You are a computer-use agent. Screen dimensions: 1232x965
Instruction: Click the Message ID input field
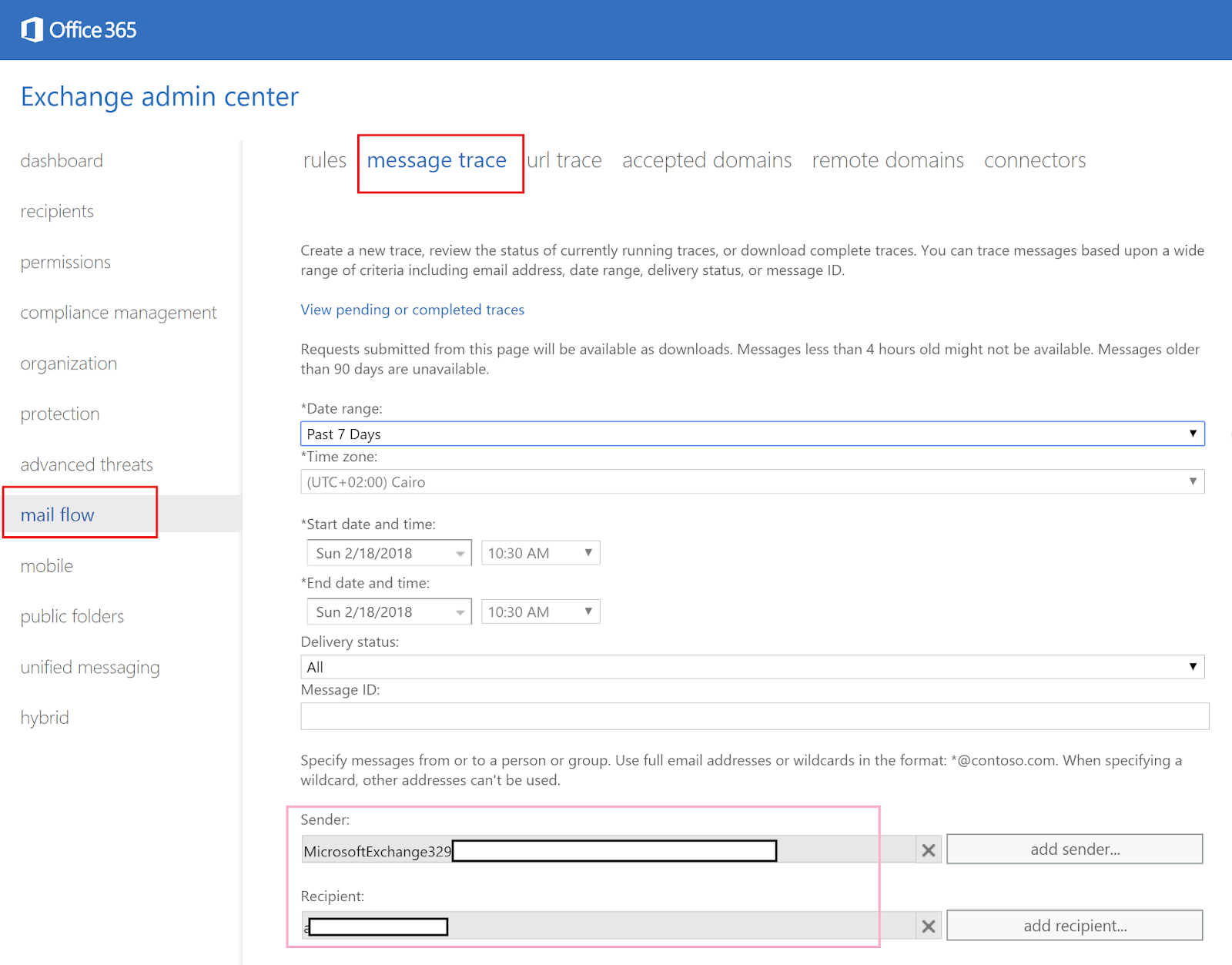pyautogui.click(x=755, y=716)
